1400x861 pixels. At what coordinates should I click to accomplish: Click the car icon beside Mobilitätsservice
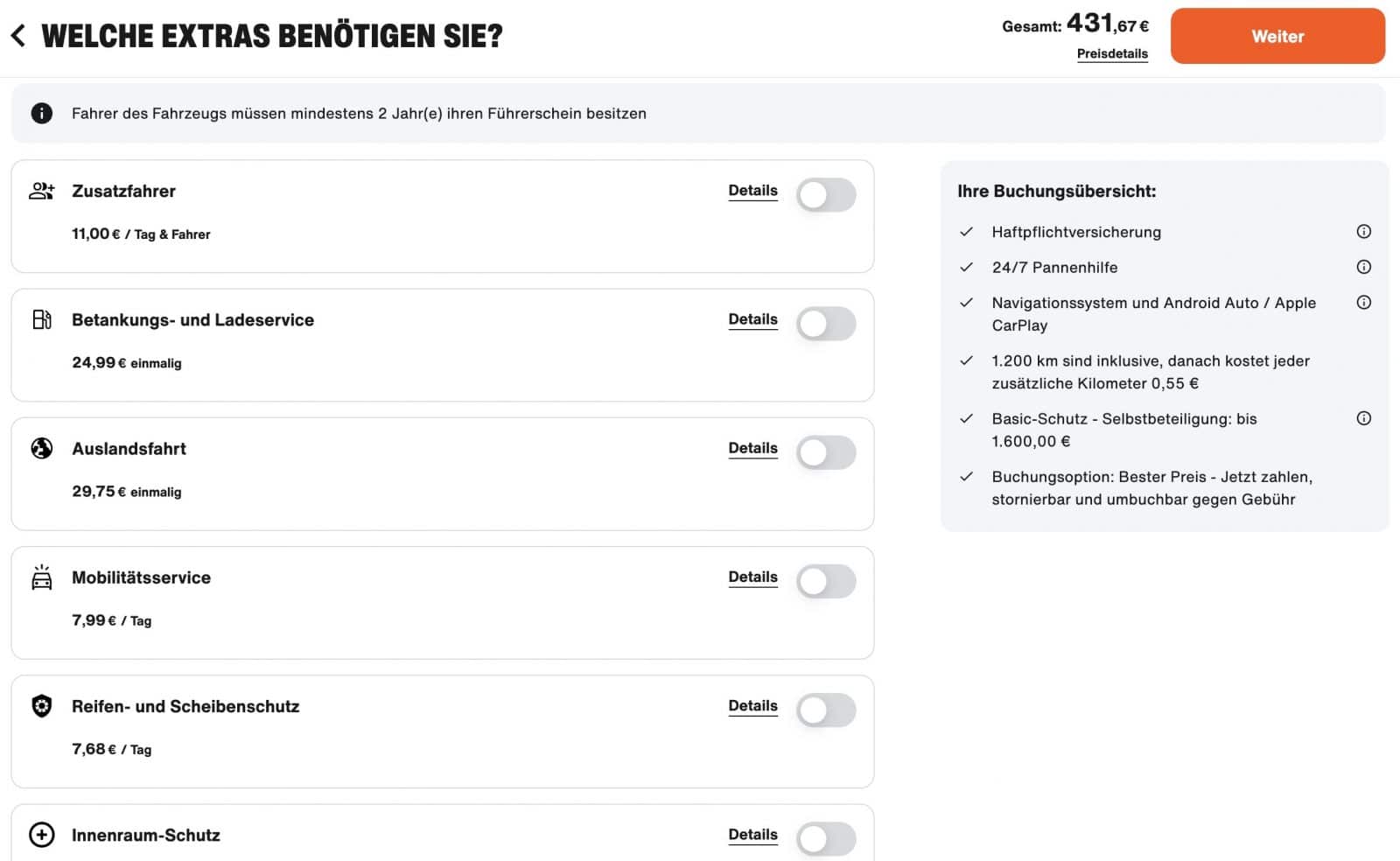pyautogui.click(x=42, y=577)
